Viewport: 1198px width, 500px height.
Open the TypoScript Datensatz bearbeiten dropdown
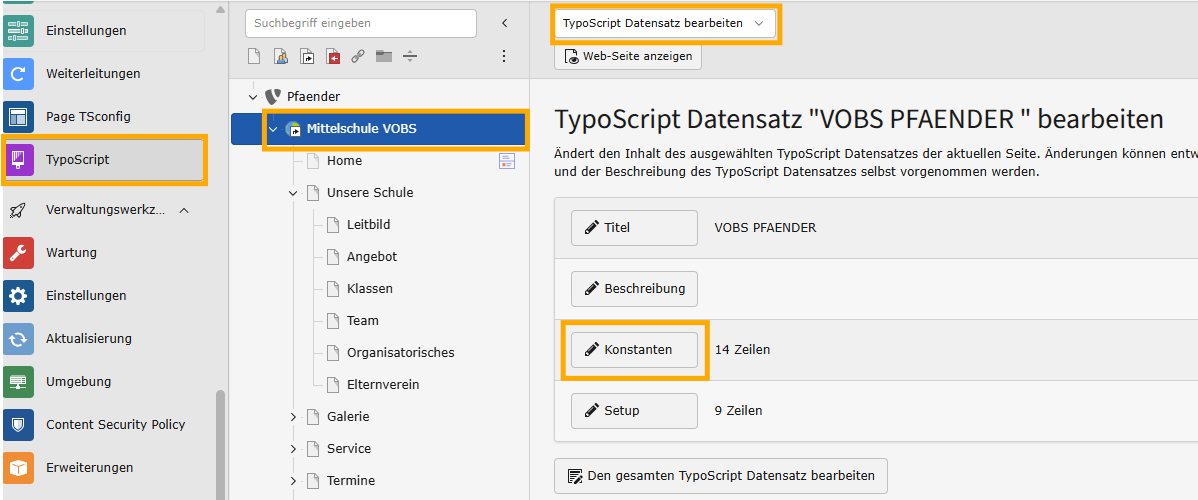[664, 23]
